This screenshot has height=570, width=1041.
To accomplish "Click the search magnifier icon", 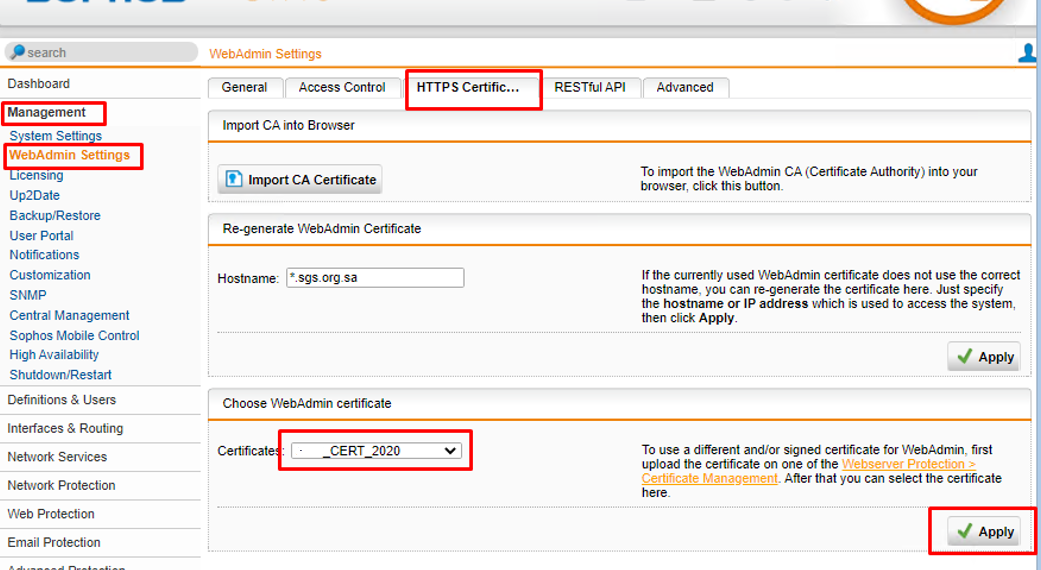I will (x=18, y=52).
